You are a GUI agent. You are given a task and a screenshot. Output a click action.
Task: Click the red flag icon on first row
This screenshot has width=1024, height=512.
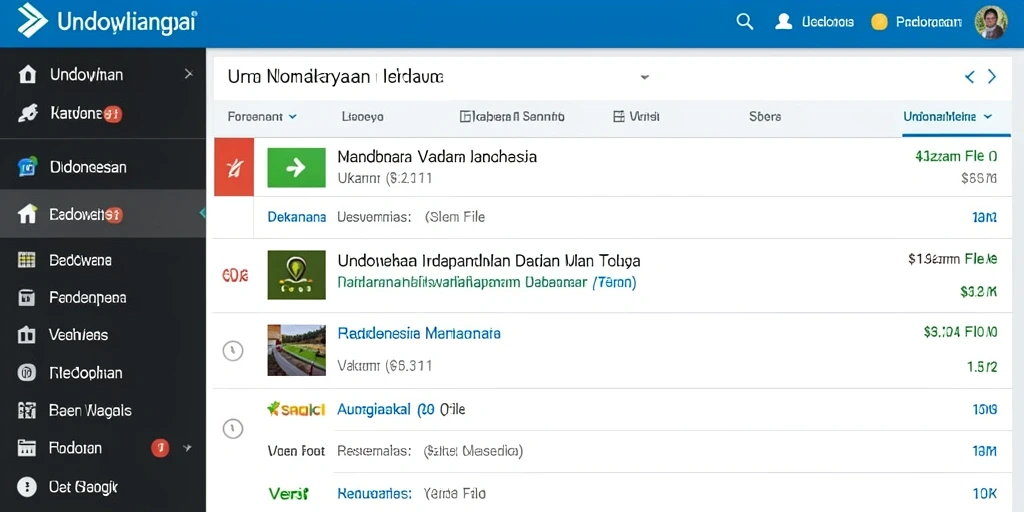(x=234, y=167)
